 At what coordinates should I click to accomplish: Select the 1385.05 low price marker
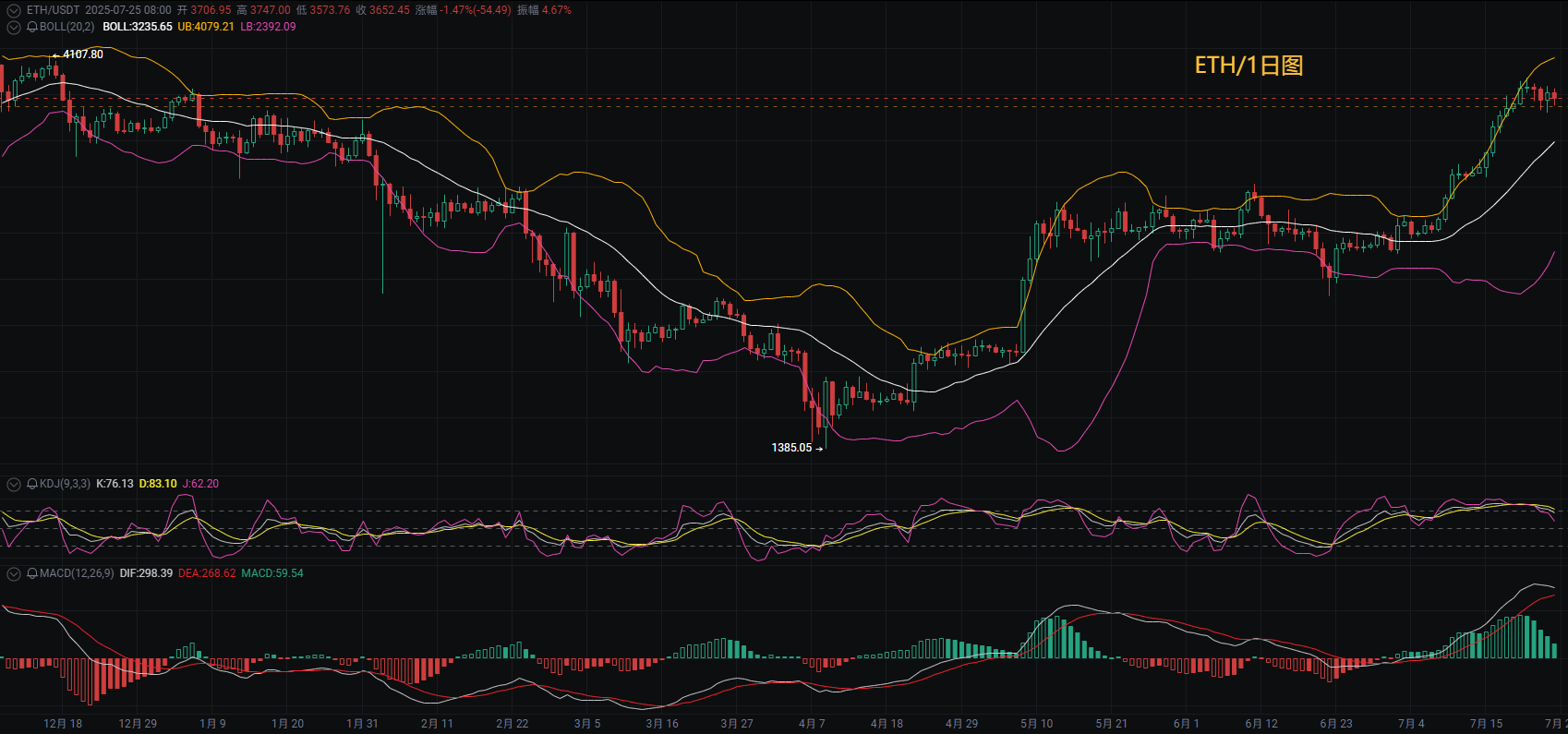(791, 448)
